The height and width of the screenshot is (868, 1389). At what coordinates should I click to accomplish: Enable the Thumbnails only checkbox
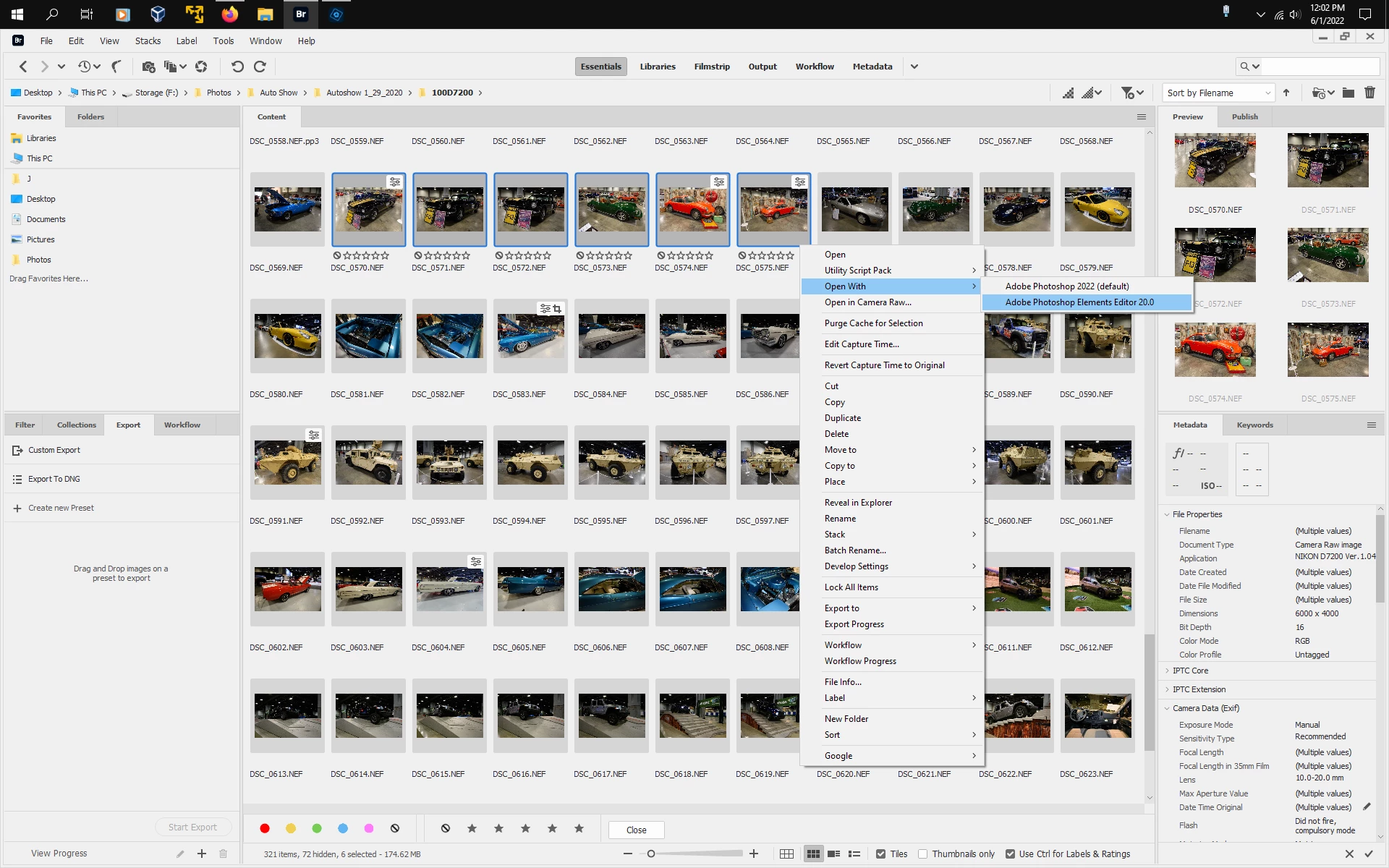pyautogui.click(x=923, y=854)
